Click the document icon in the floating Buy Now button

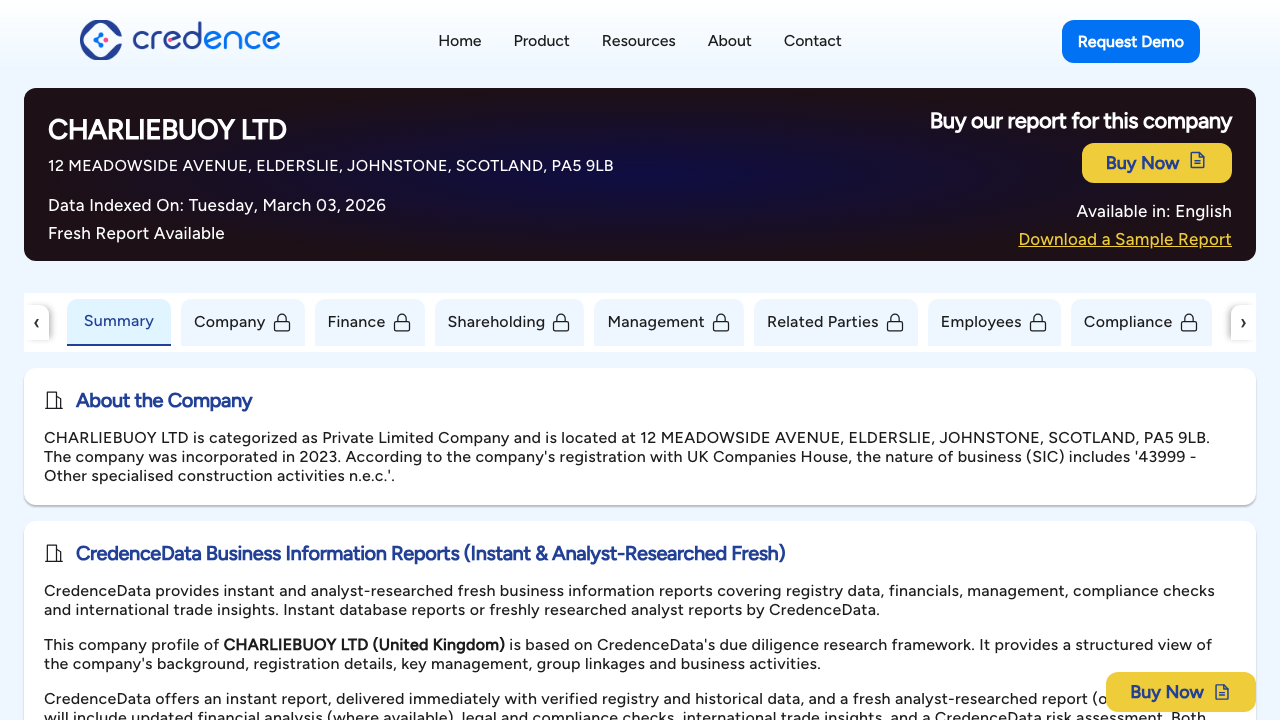1222,691
